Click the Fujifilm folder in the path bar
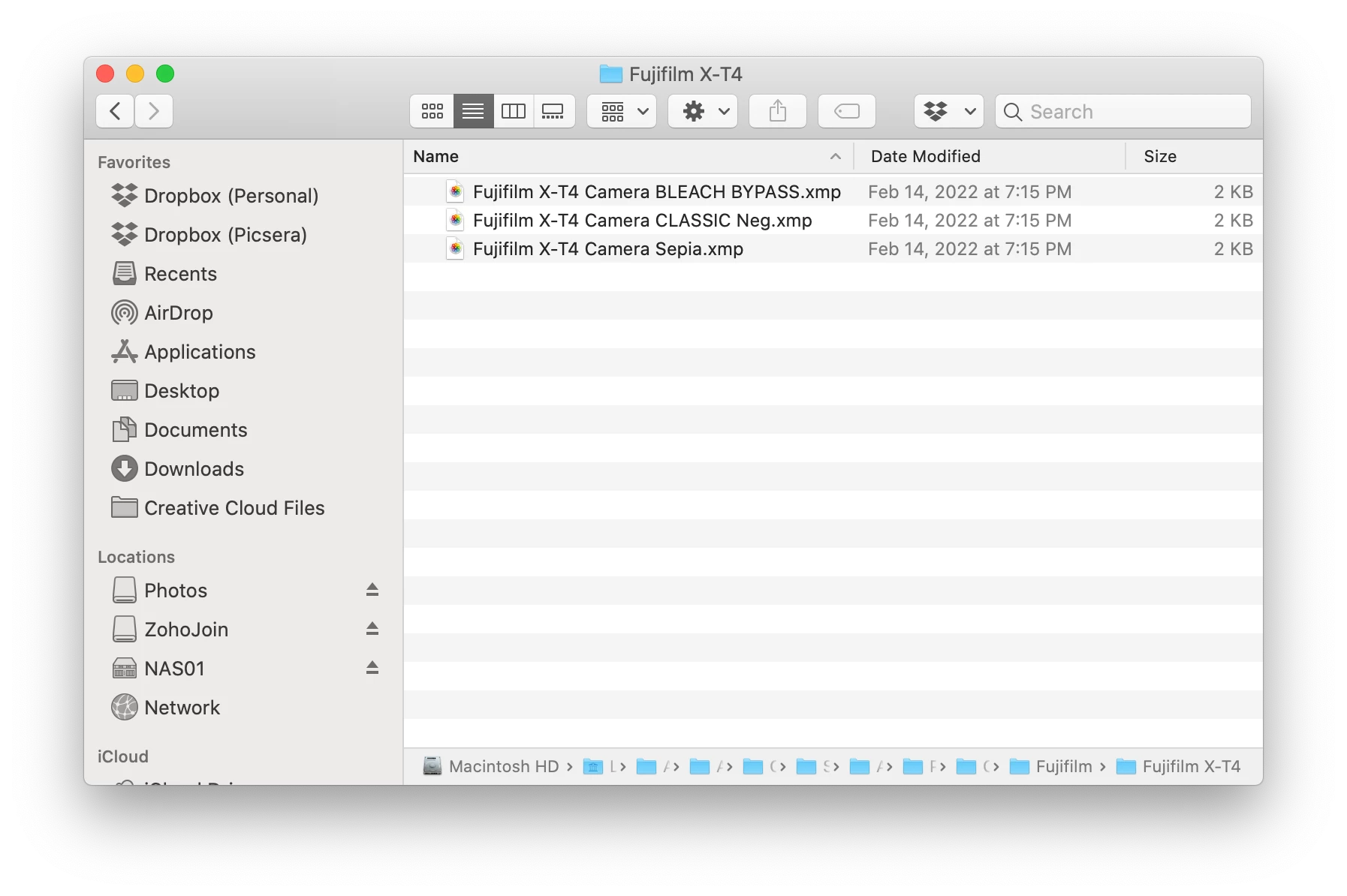Image resolution: width=1347 pixels, height=896 pixels. click(x=1051, y=766)
